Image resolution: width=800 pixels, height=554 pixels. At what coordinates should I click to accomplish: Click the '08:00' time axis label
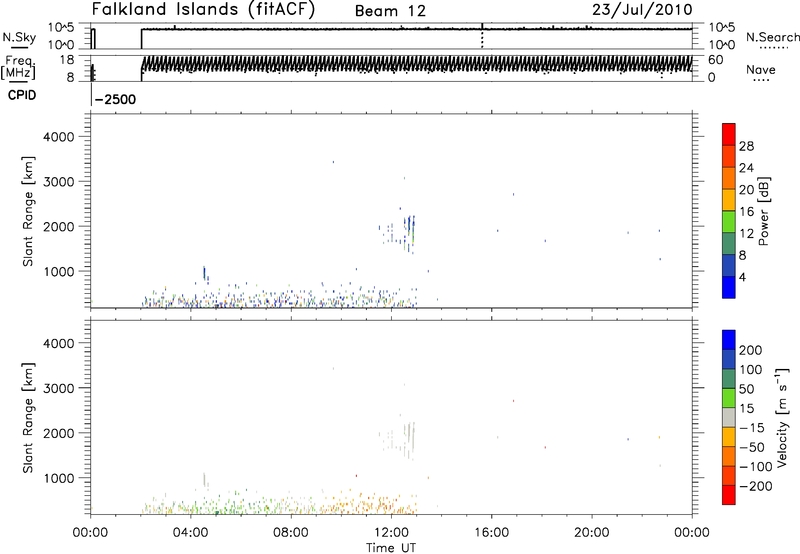[x=291, y=533]
